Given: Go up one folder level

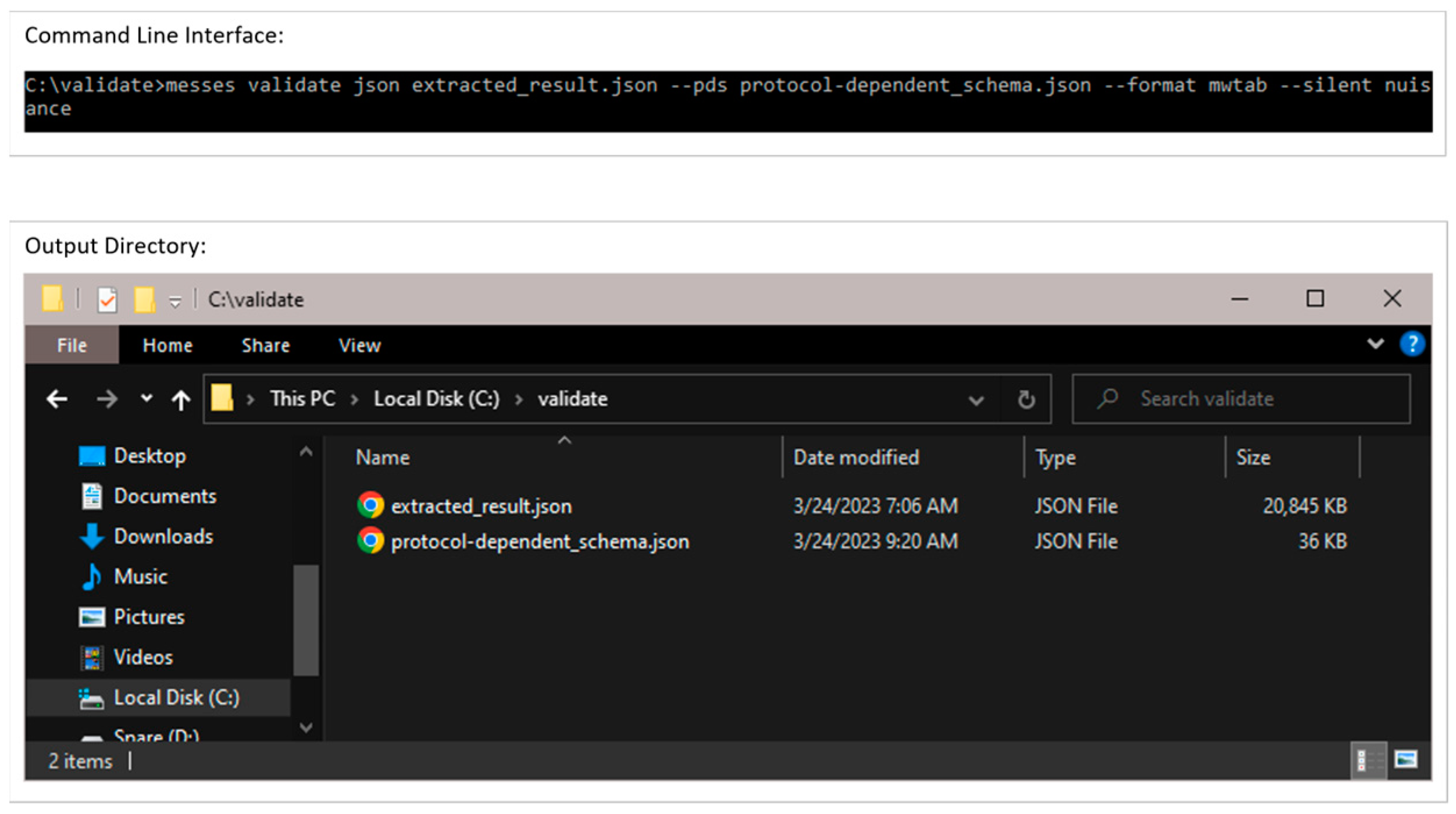Looking at the screenshot, I should click(181, 399).
